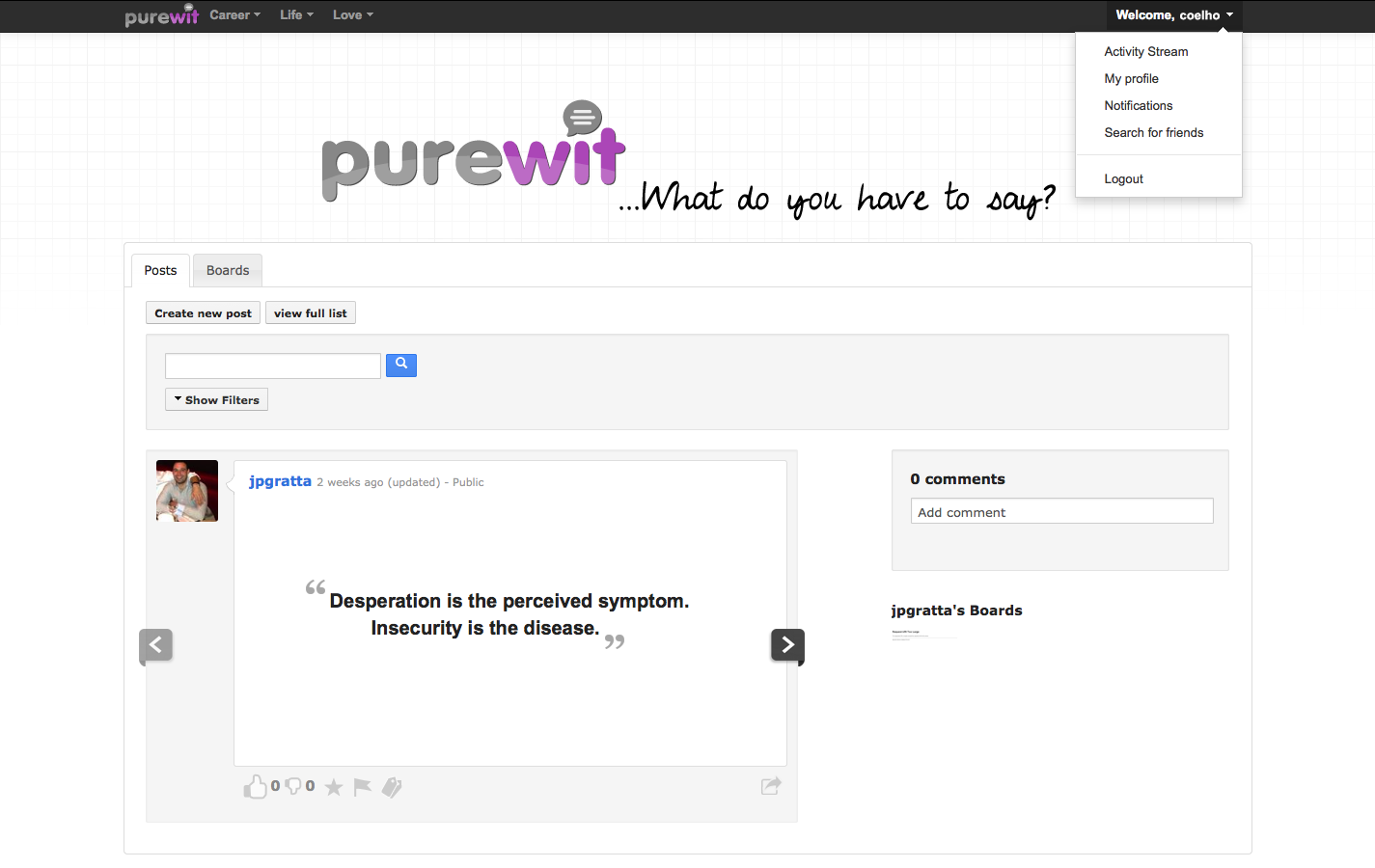Image resolution: width=1375 pixels, height=868 pixels.
Task: Go to the next post with right arrow
Action: (x=787, y=645)
